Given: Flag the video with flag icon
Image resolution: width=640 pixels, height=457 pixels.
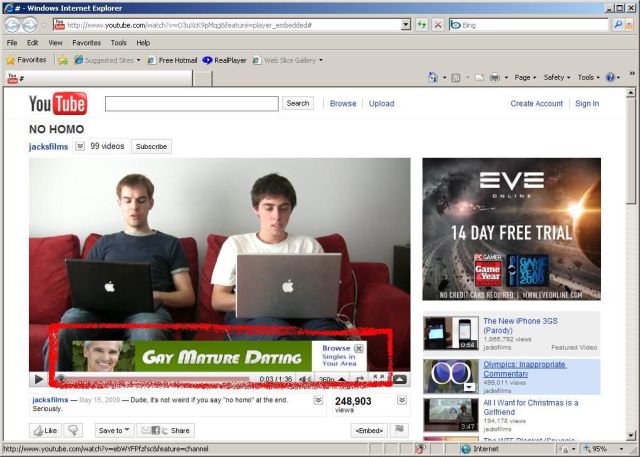Looking at the screenshot, I should 400,430.
